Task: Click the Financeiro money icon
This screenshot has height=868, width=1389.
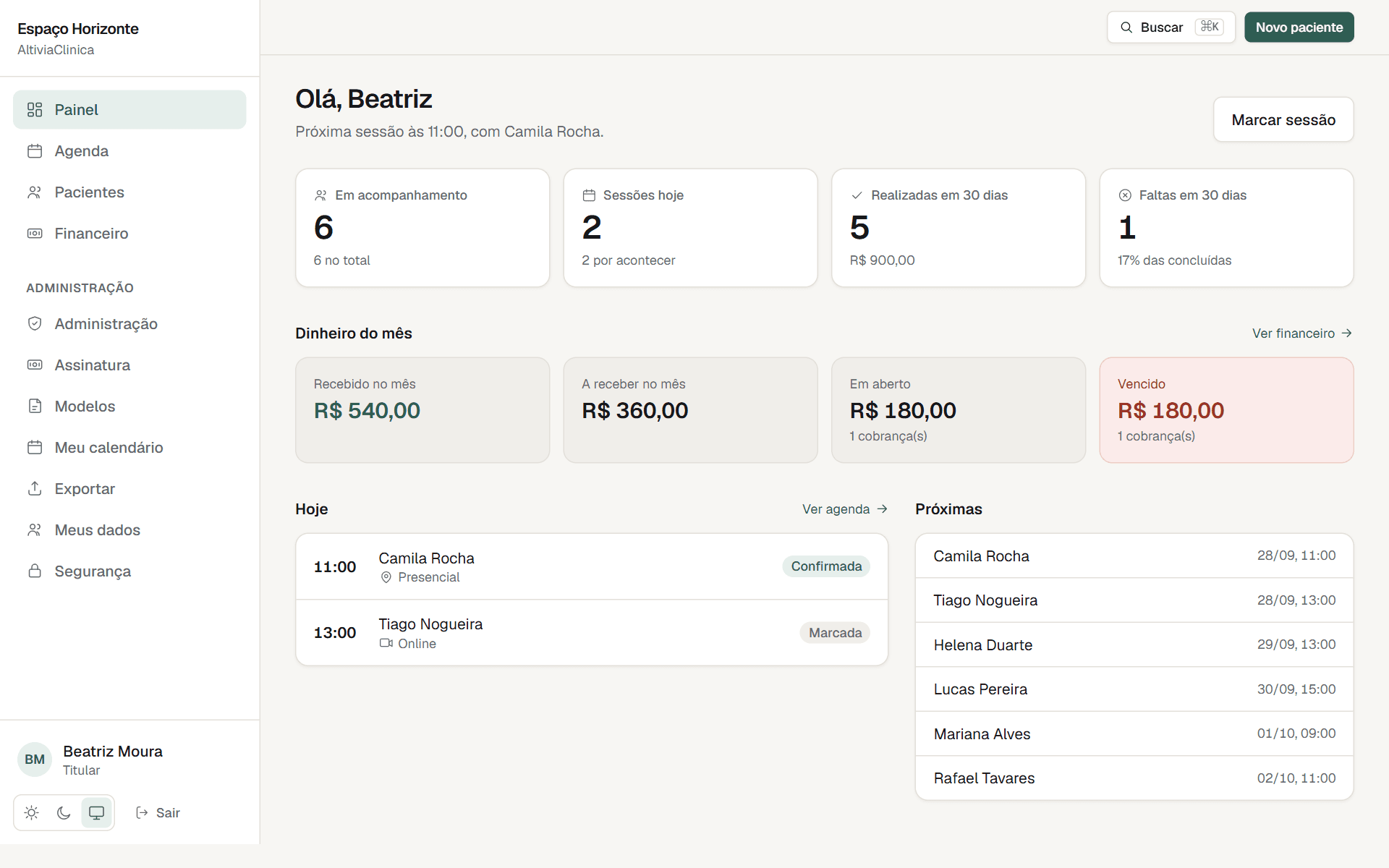Action: [35, 234]
